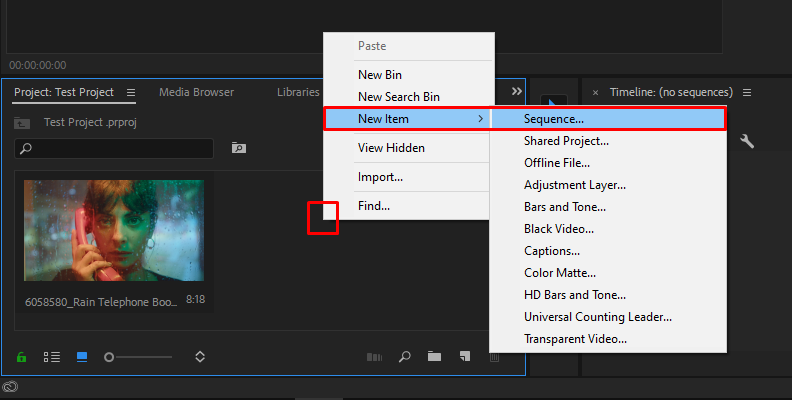The image size is (792, 400).
Task: Click Automate to Sequence icon
Action: pyautogui.click(x=374, y=357)
